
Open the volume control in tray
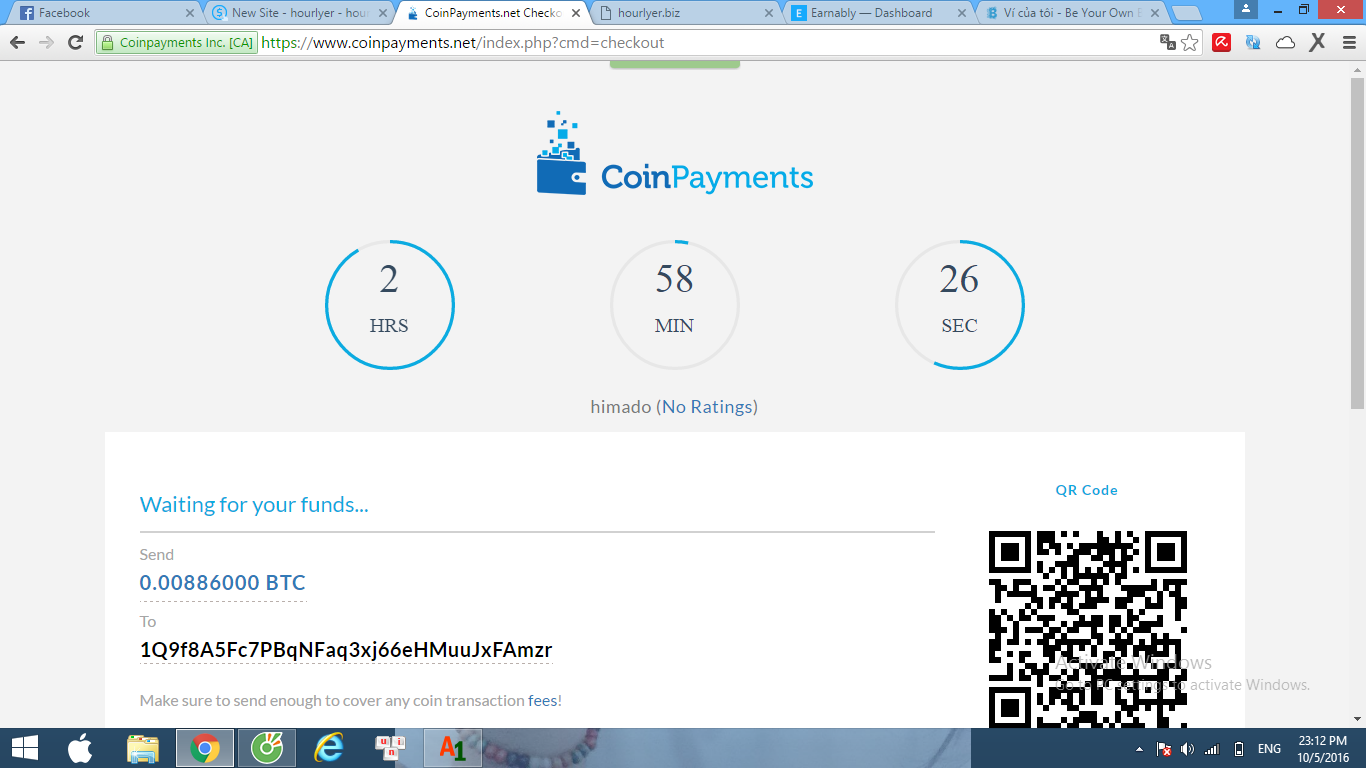tap(1187, 749)
